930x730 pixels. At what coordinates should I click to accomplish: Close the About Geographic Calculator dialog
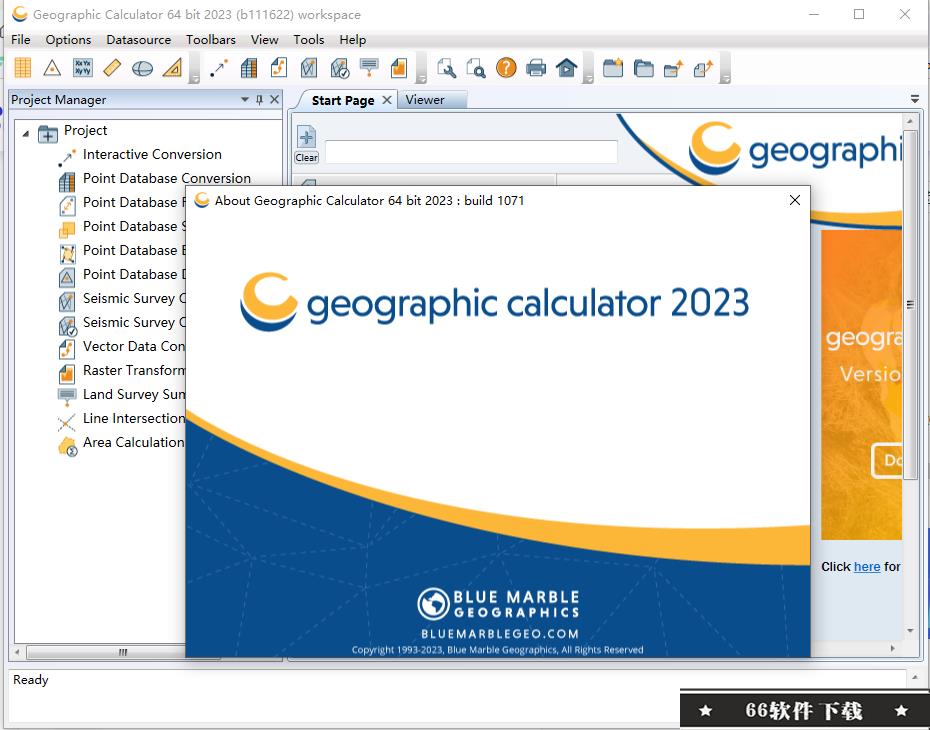(795, 200)
